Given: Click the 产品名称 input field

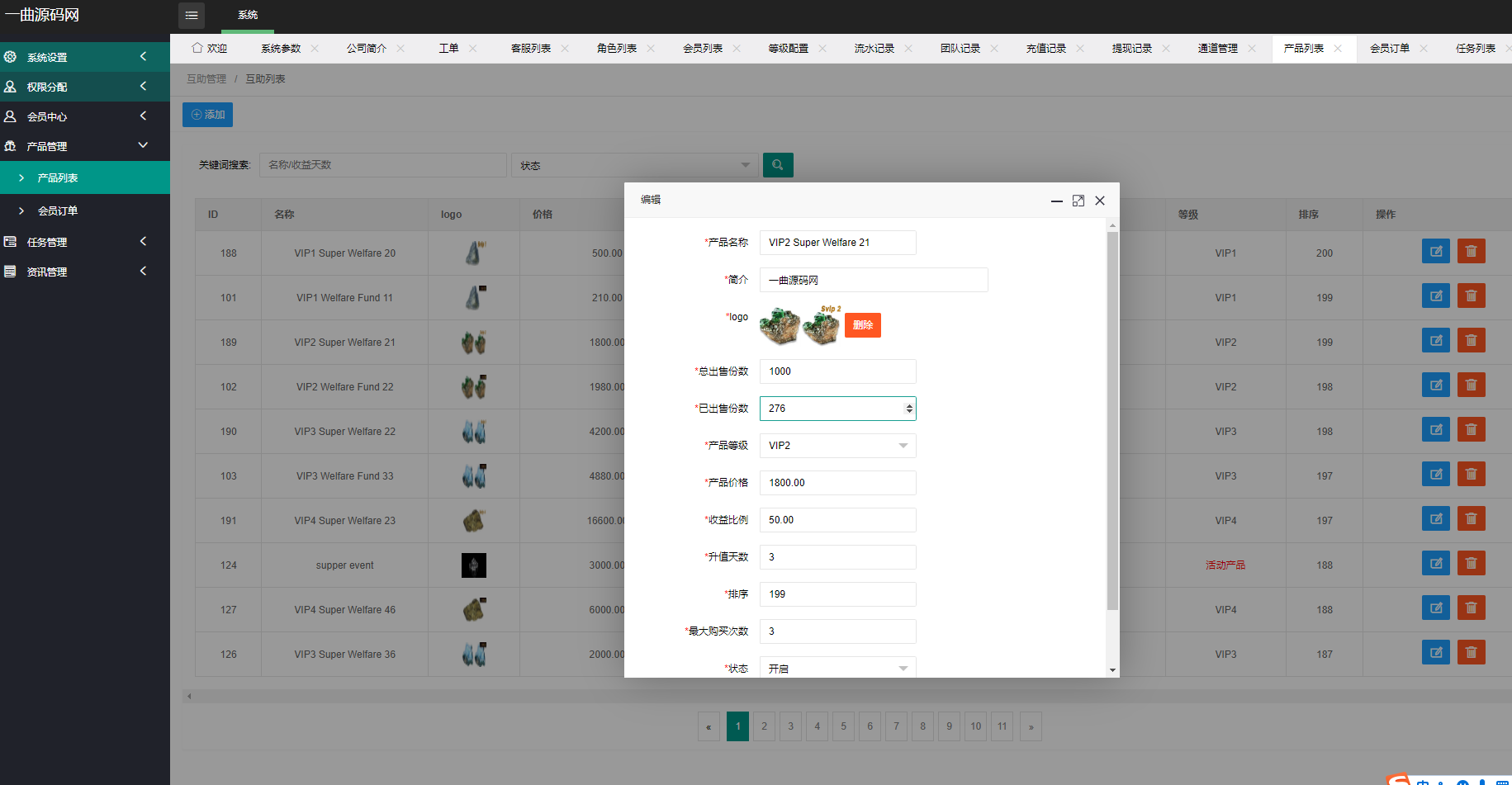Looking at the screenshot, I should [x=837, y=243].
